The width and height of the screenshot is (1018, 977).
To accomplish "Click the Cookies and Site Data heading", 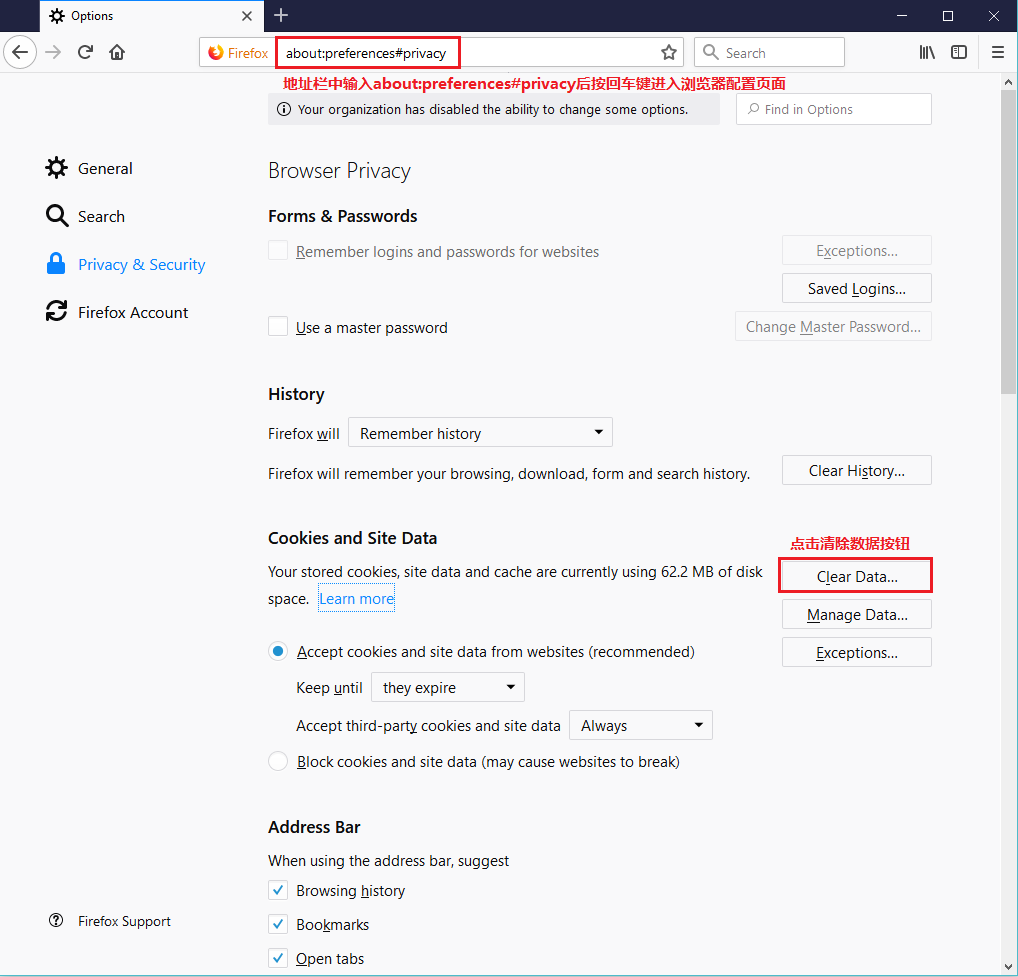I will pyautogui.click(x=353, y=538).
